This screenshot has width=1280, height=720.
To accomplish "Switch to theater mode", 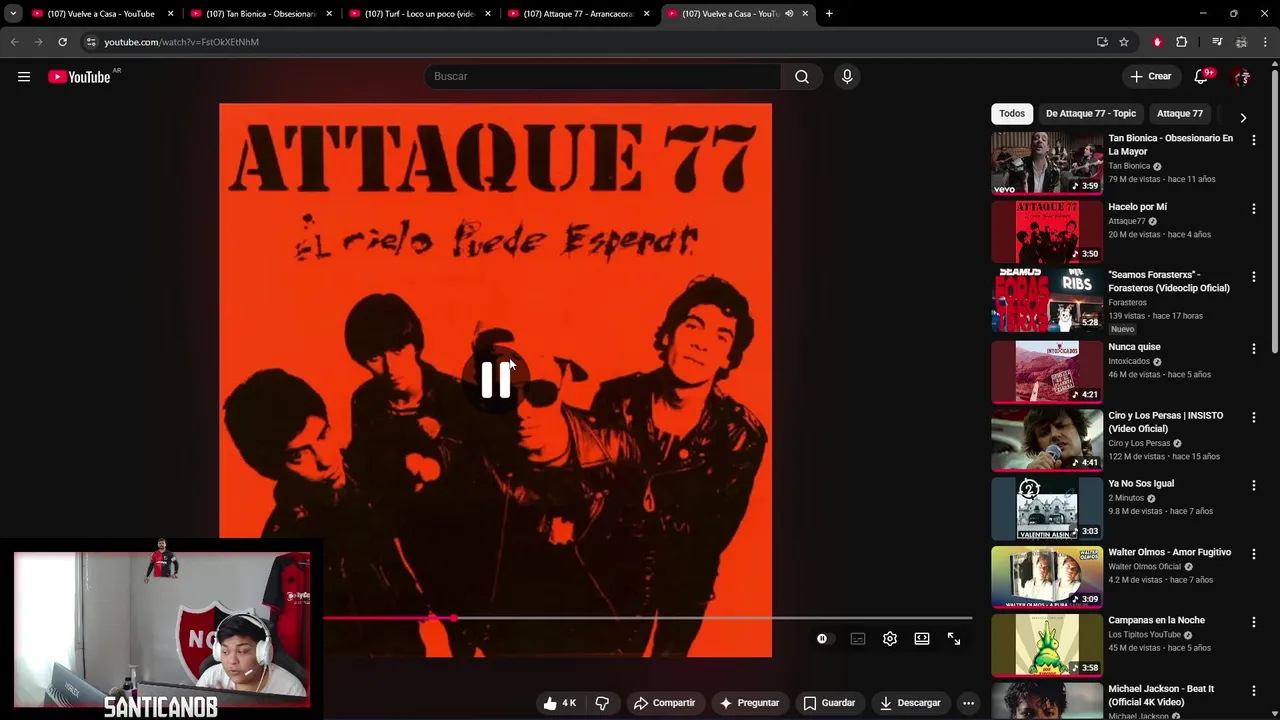I will tap(922, 639).
